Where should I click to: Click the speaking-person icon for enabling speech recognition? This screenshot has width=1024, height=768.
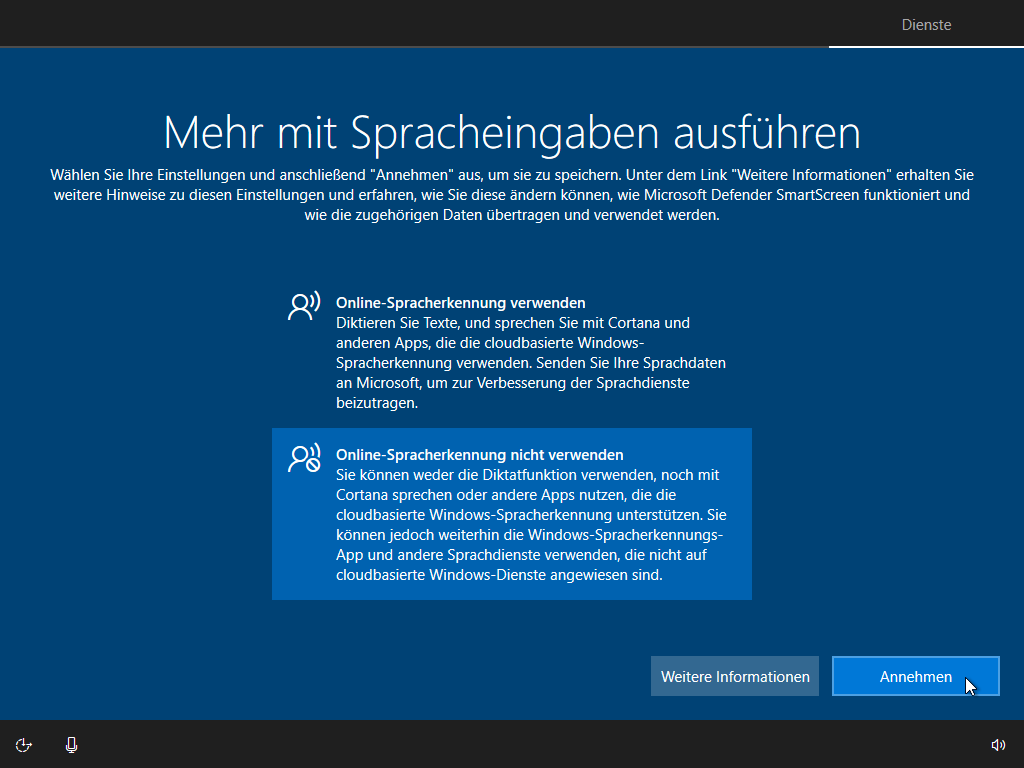(x=303, y=306)
